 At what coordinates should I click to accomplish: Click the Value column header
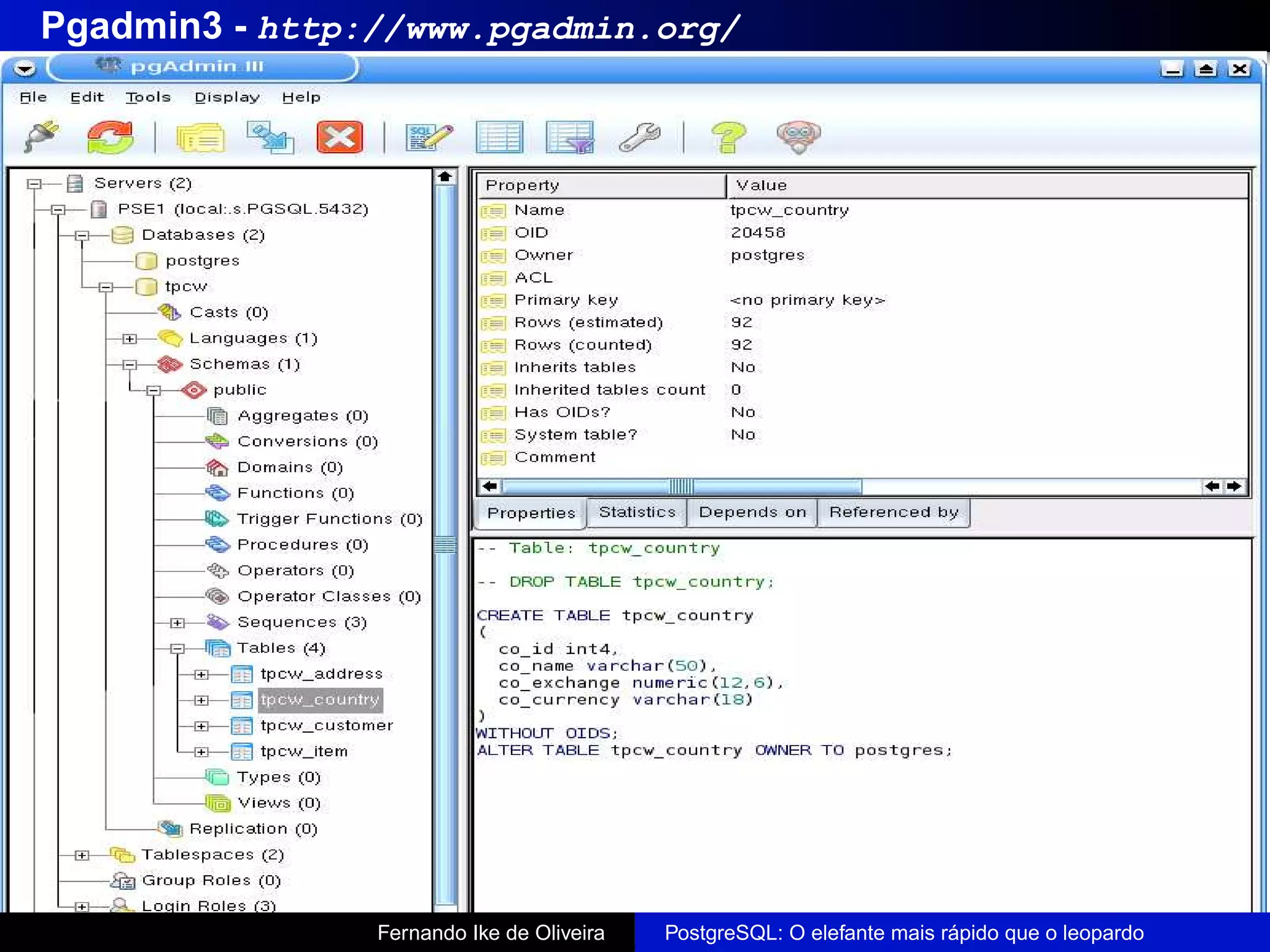pos(987,185)
